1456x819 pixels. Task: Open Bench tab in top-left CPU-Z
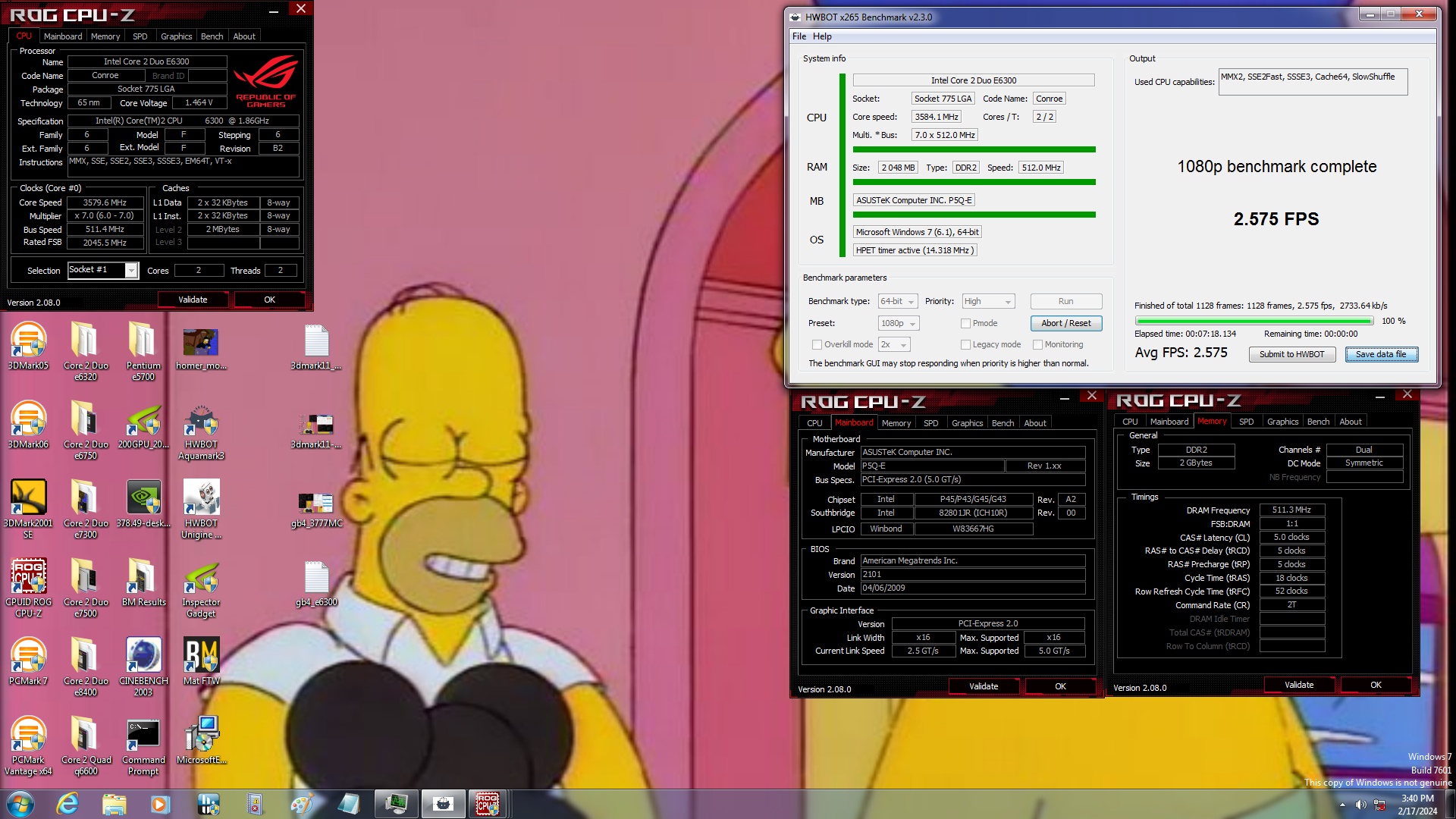pos(212,36)
